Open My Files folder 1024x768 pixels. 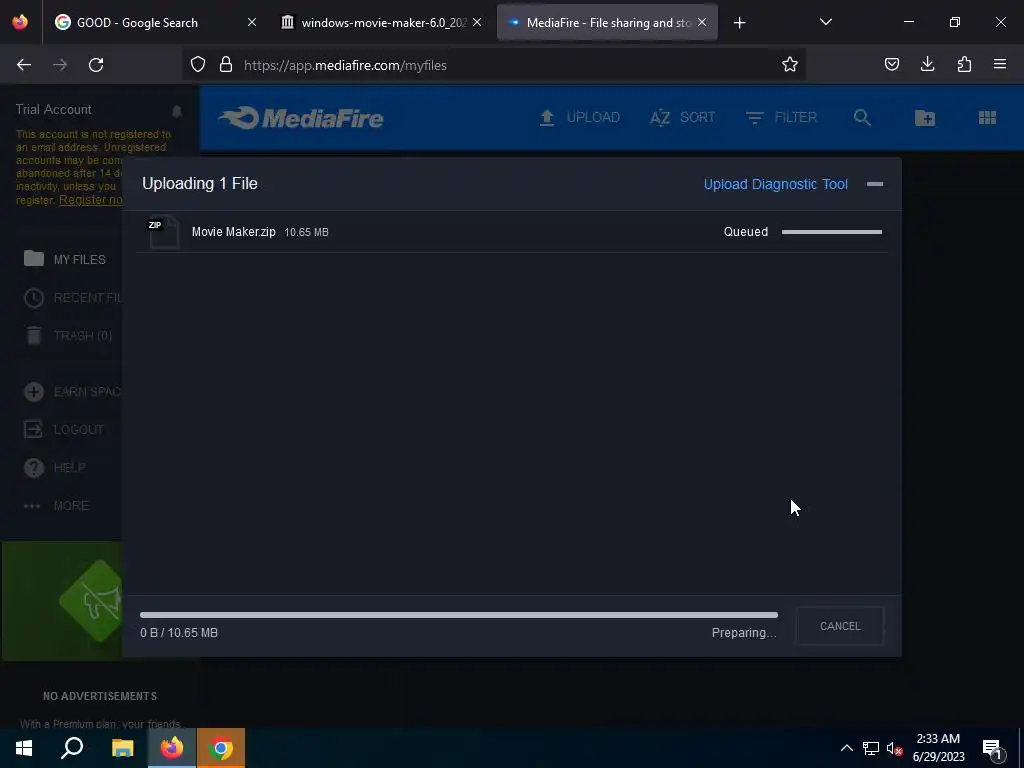pyautogui.click(x=65, y=259)
